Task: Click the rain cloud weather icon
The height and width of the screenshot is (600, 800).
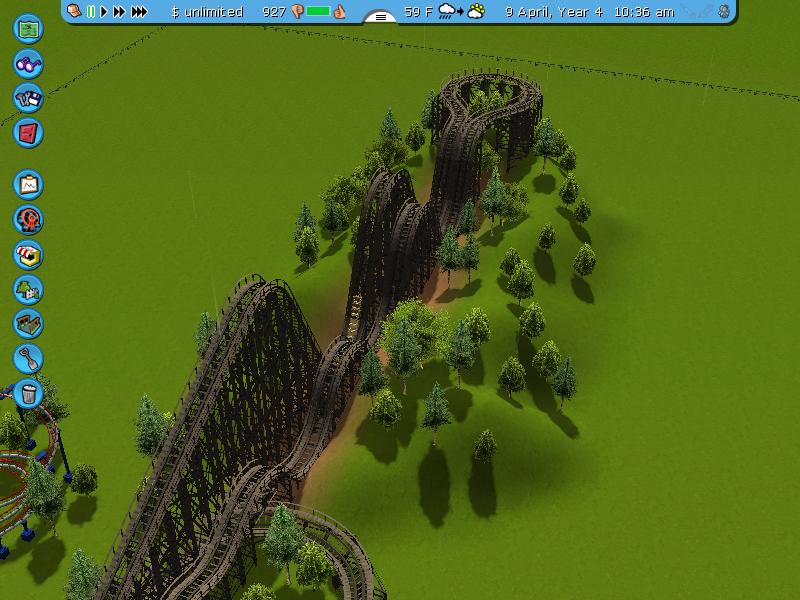Action: tap(446, 11)
